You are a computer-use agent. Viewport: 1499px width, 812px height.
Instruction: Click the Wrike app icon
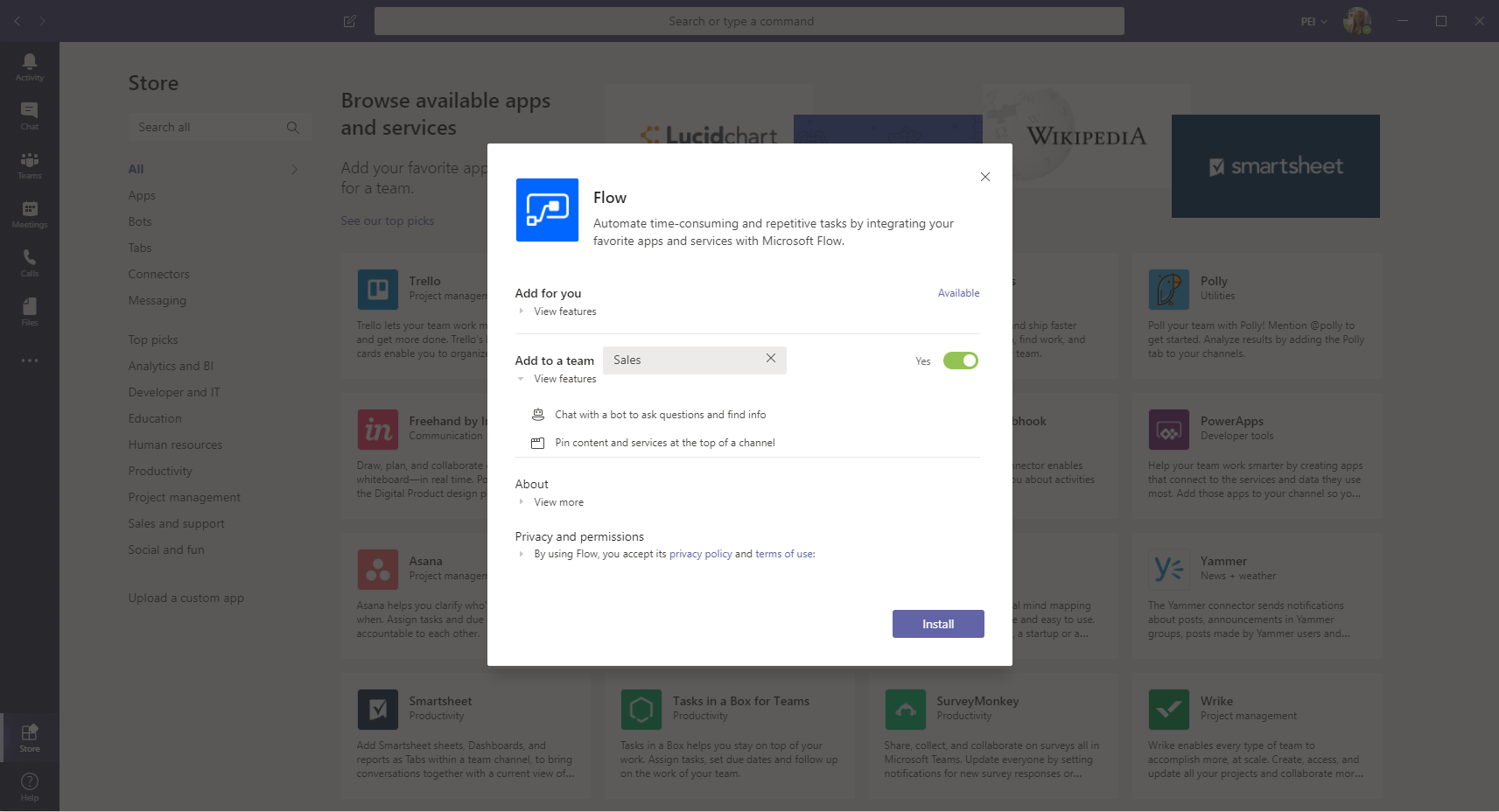pos(1169,710)
